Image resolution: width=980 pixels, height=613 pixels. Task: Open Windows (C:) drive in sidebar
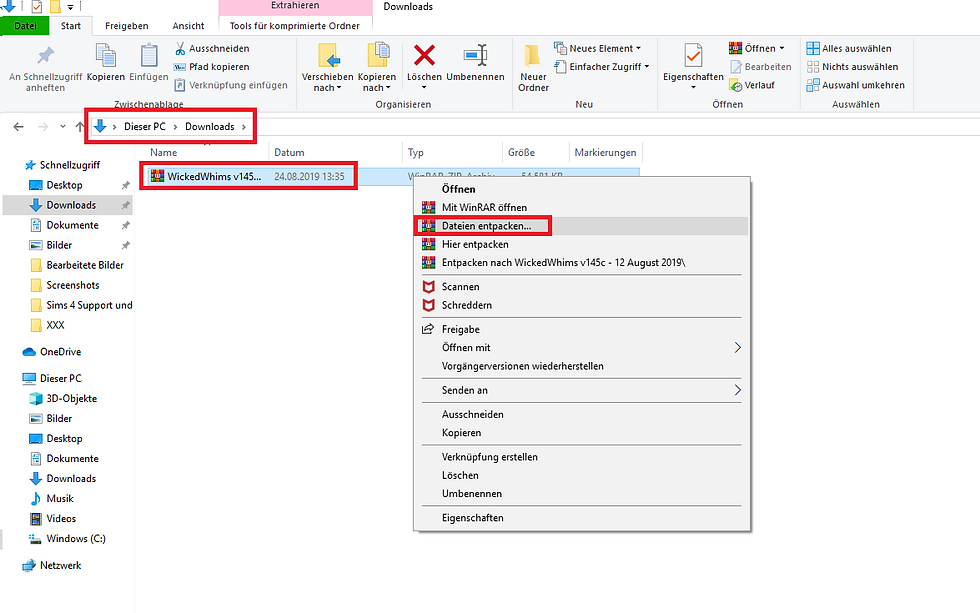(x=76, y=539)
